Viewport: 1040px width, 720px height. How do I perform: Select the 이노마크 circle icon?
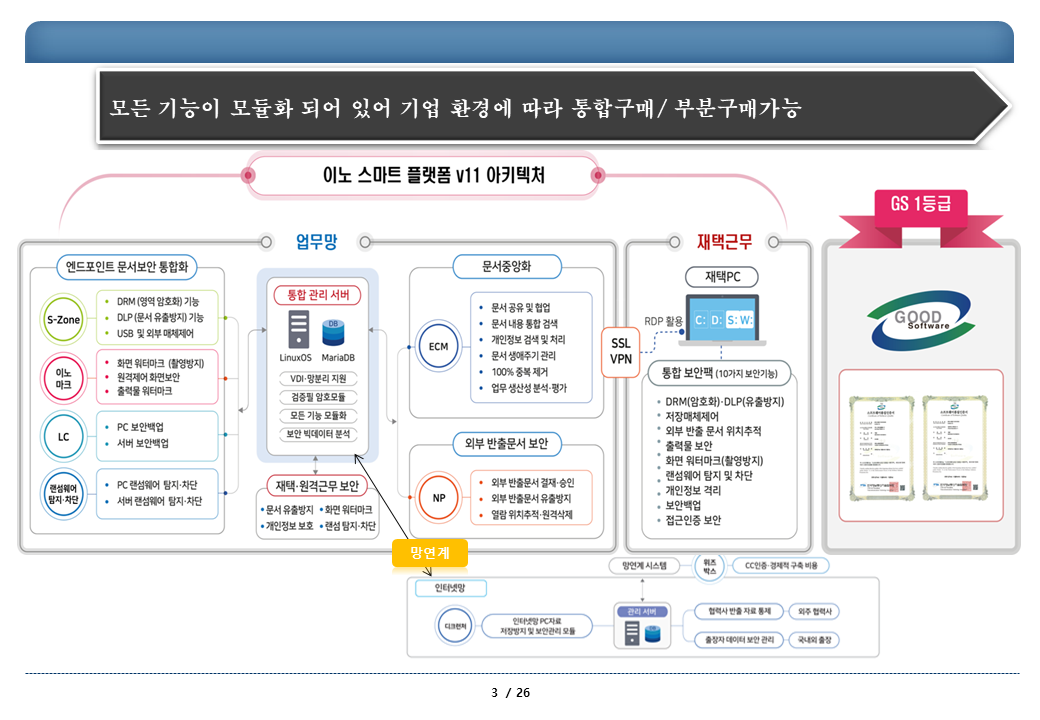click(64, 378)
